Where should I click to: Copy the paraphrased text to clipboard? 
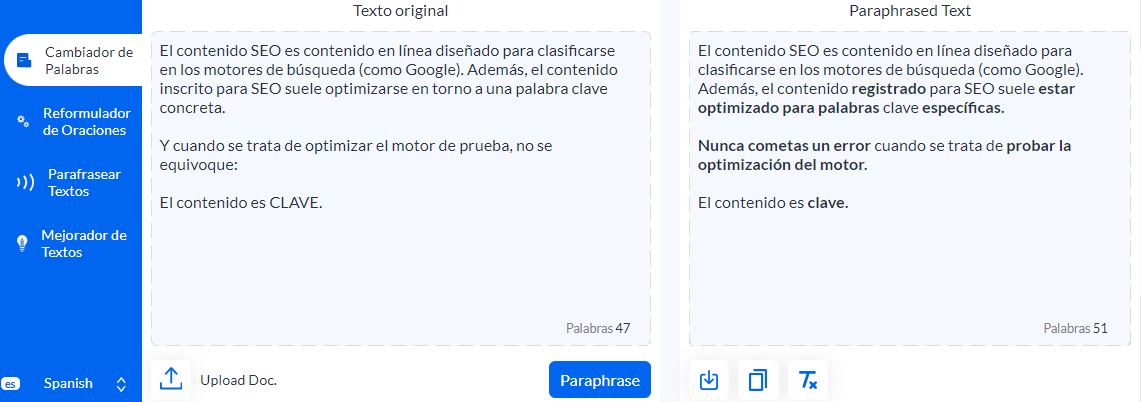tap(758, 379)
